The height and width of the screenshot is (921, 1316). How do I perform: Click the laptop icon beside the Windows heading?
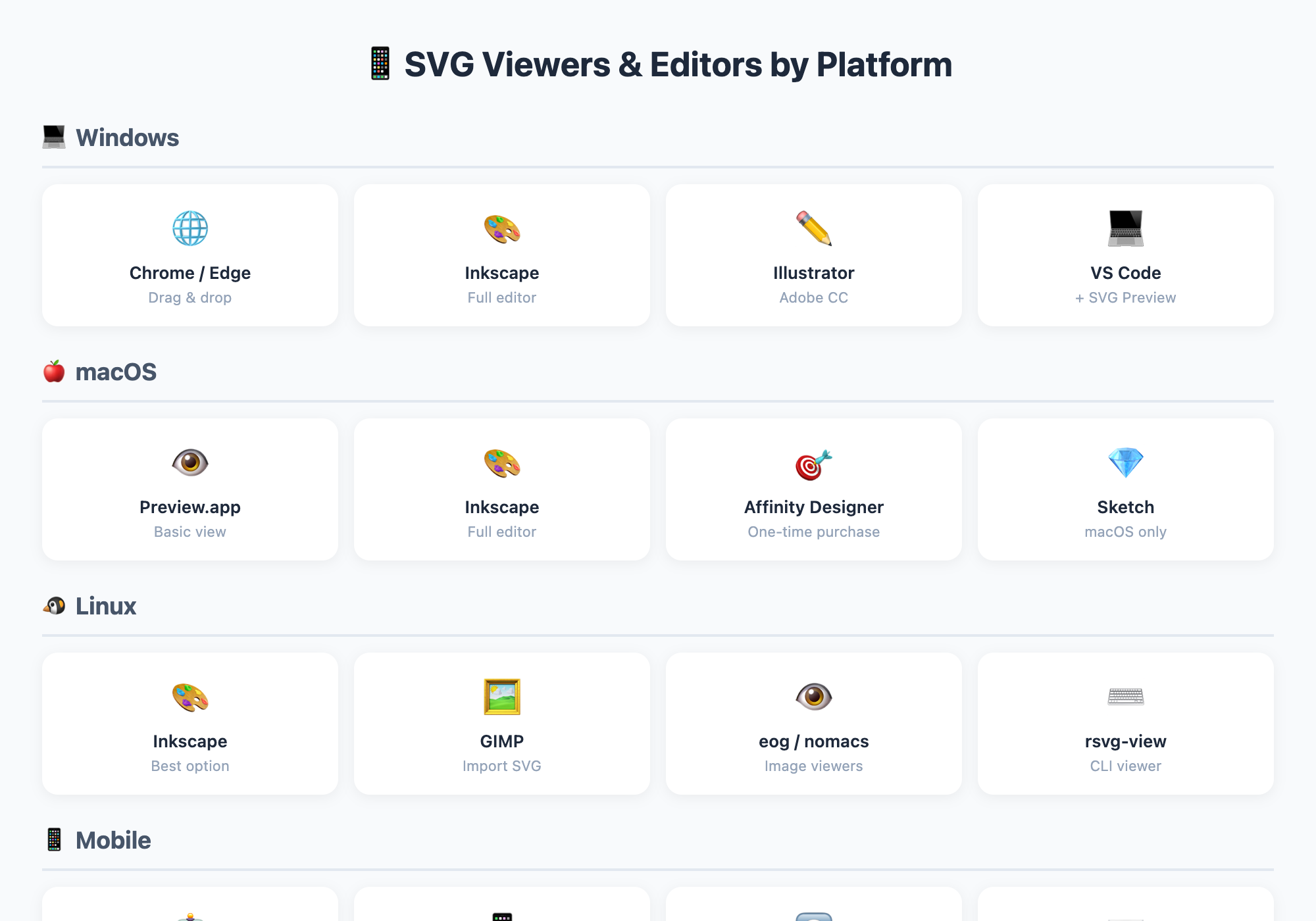point(54,137)
